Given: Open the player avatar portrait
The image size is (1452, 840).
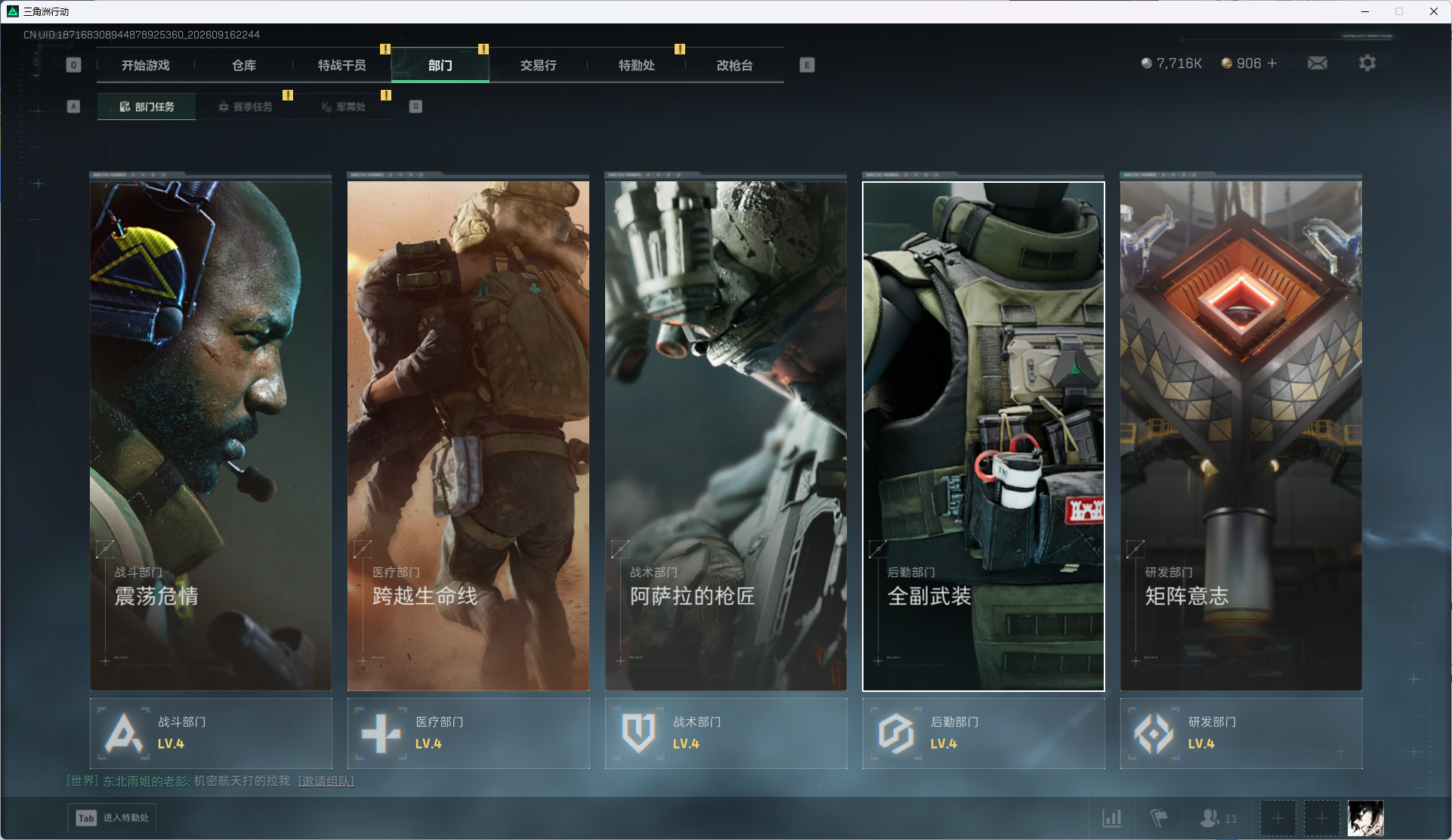Looking at the screenshot, I should point(1366,818).
